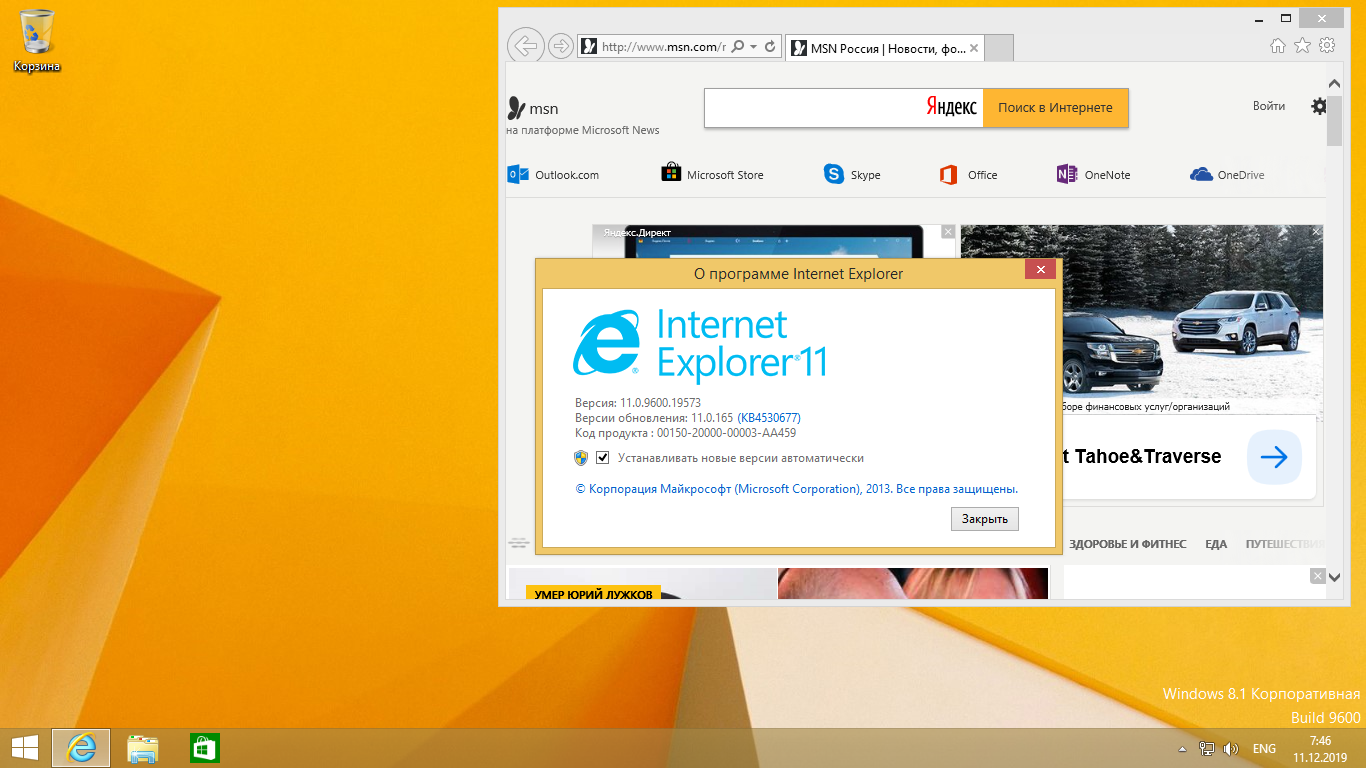Click the volume speaker tray icon

coord(1231,748)
